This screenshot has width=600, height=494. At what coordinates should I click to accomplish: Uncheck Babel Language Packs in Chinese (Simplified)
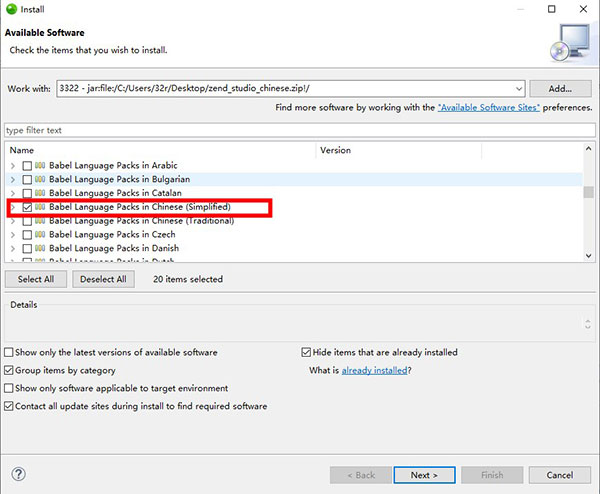click(27, 207)
